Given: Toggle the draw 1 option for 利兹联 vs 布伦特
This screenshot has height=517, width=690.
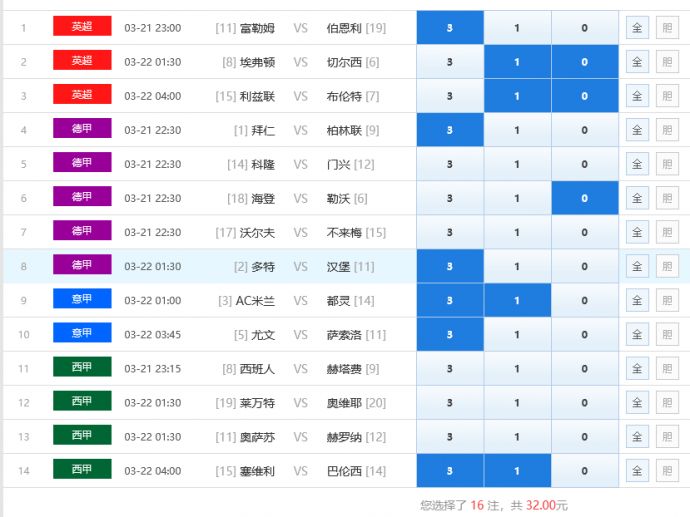Looking at the screenshot, I should point(516,96).
